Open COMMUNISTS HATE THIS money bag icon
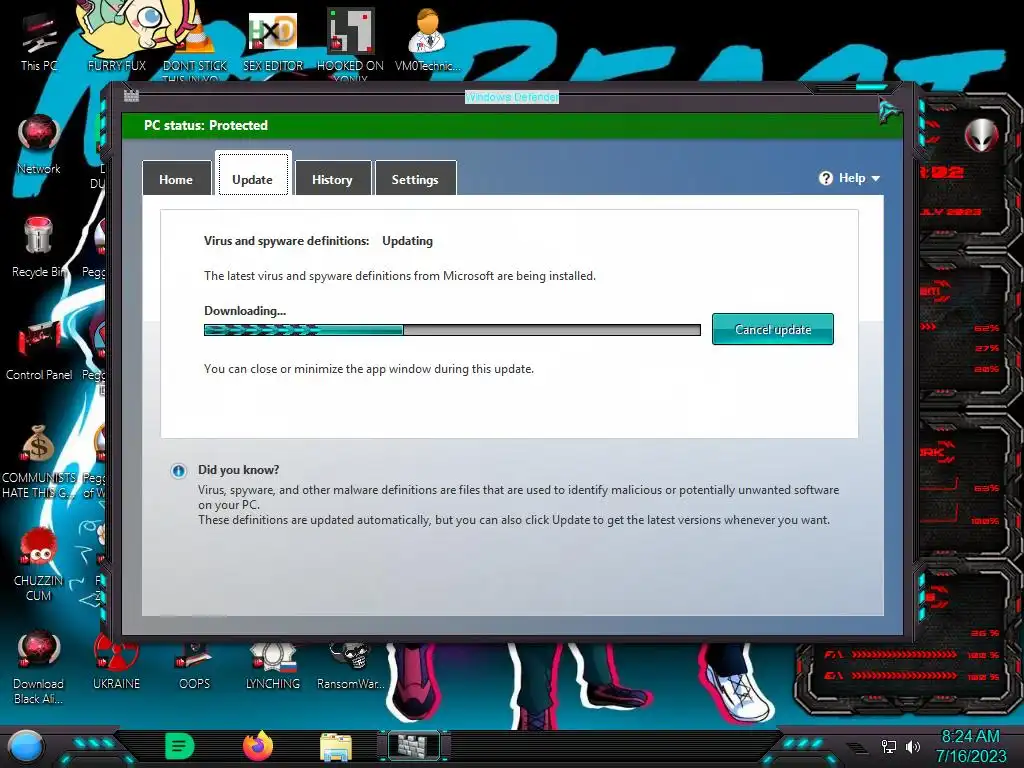This screenshot has height=768, width=1024. pyautogui.click(x=39, y=461)
